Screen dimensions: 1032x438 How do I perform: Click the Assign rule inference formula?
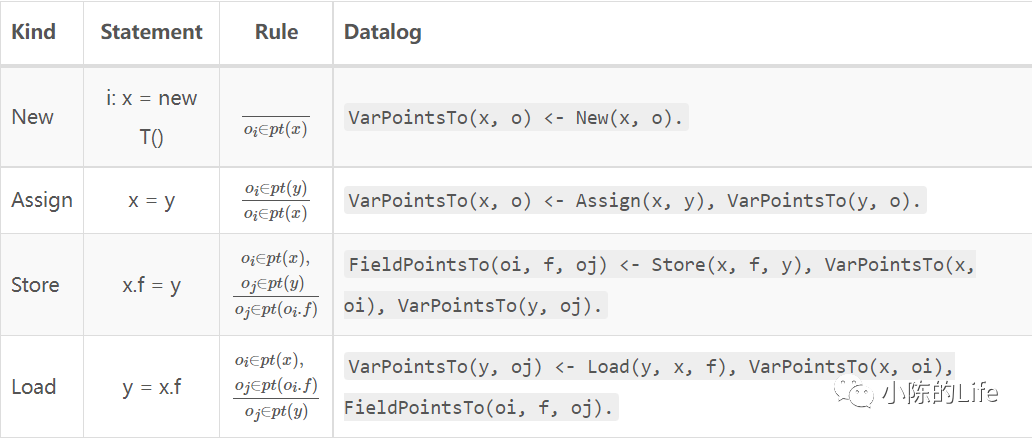(276, 200)
